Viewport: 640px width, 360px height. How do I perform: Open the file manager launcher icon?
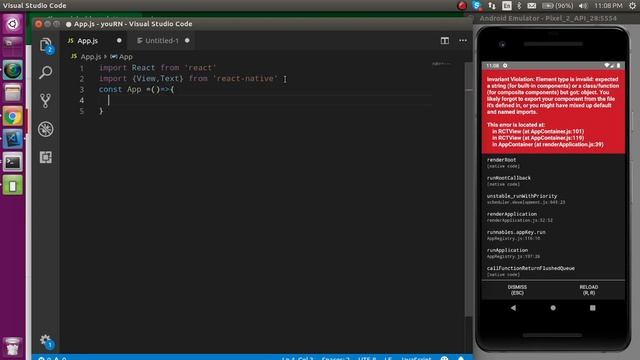(x=13, y=93)
